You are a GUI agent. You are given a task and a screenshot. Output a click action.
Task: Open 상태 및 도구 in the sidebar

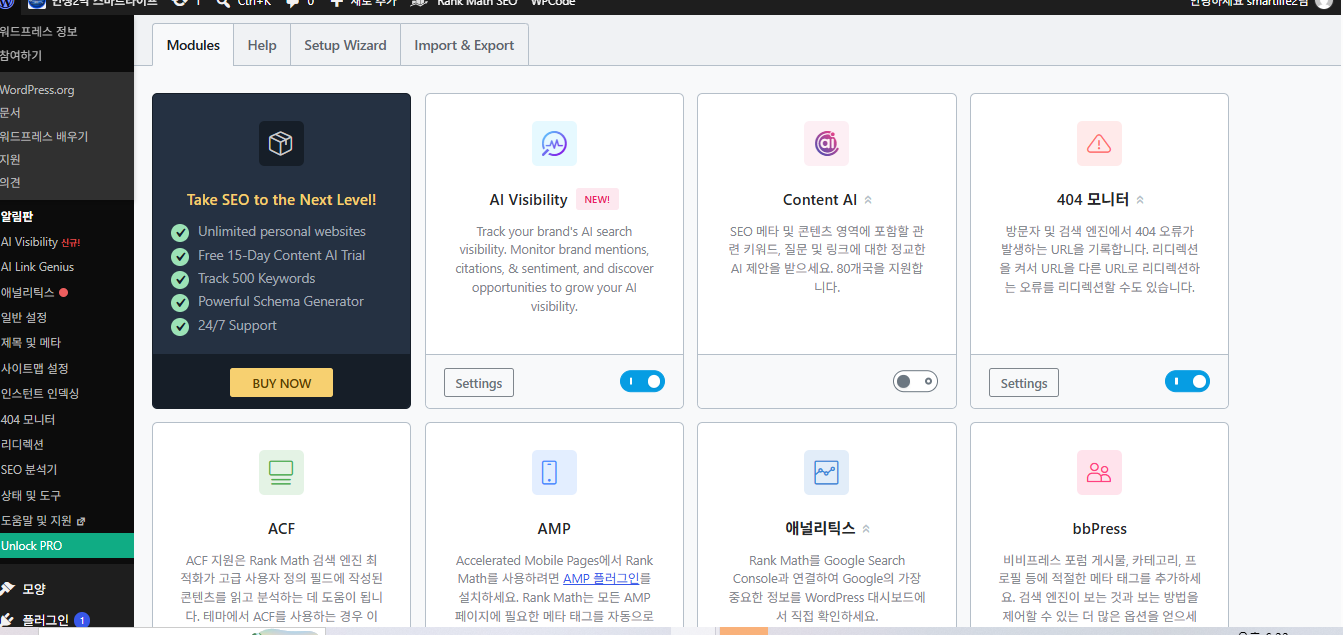point(31,496)
